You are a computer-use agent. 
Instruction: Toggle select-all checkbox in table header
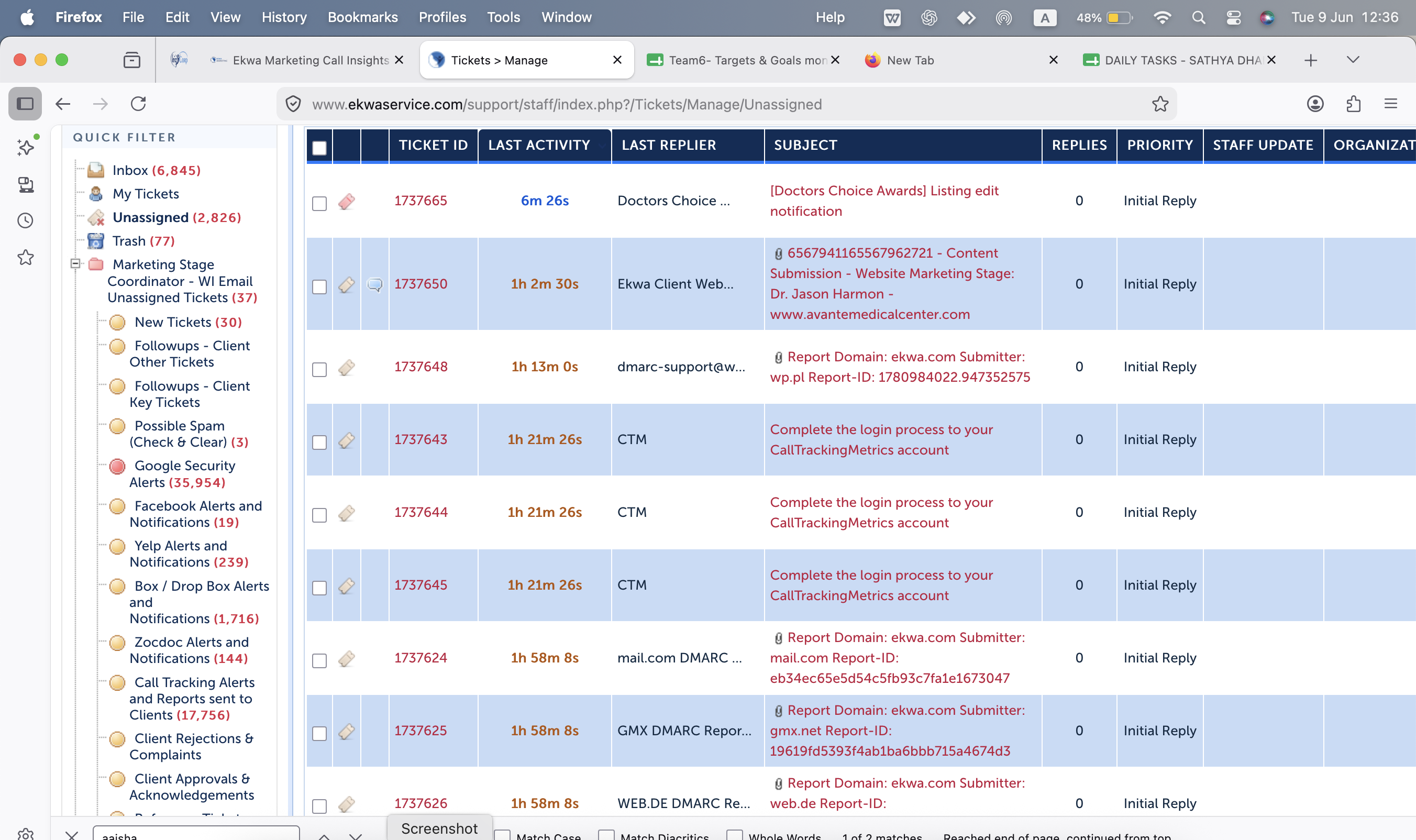coord(319,148)
